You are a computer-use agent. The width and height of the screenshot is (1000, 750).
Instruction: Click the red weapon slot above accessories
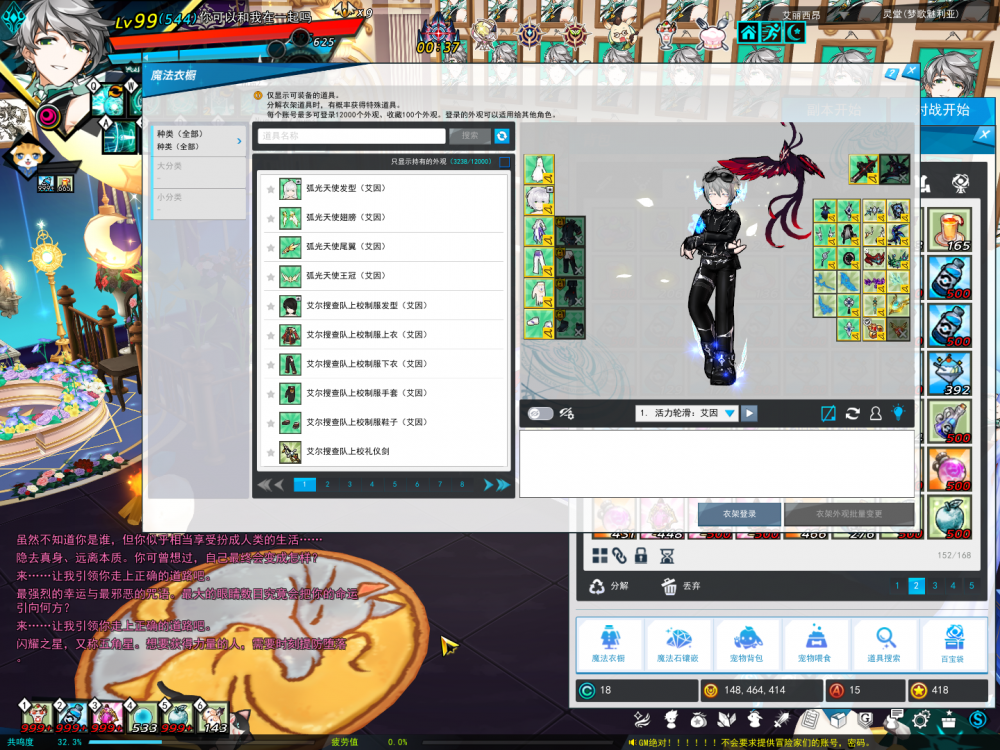864,168
